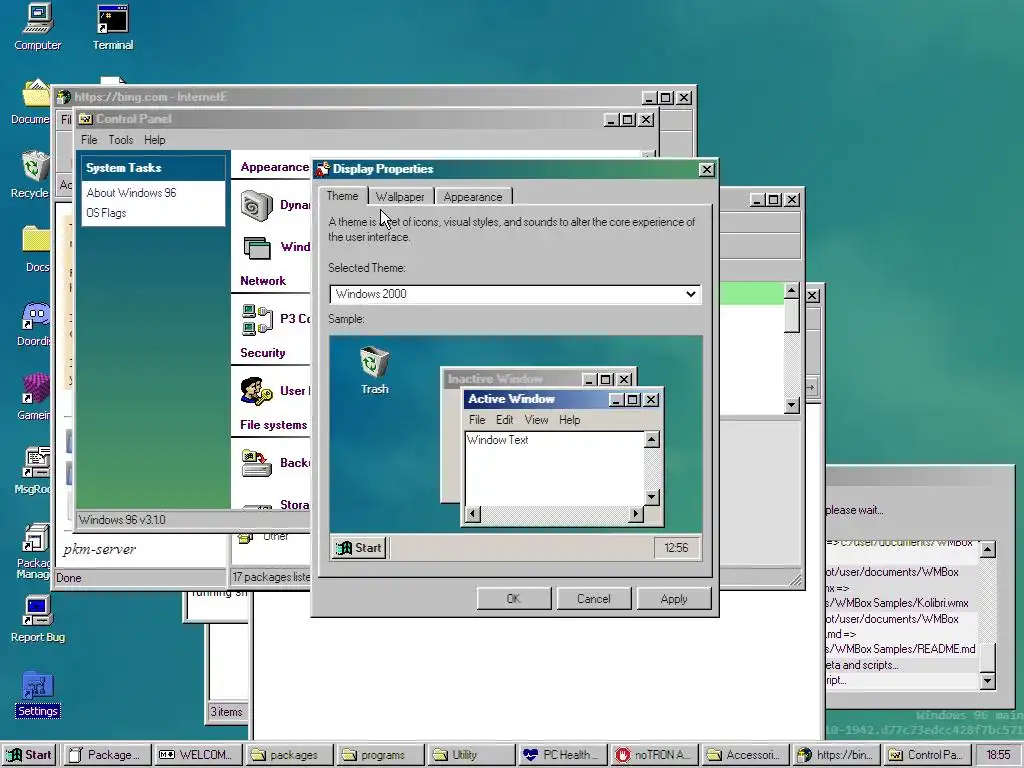The image size is (1024, 768).
Task: Click scroll up arrow in installer log
Action: (987, 549)
